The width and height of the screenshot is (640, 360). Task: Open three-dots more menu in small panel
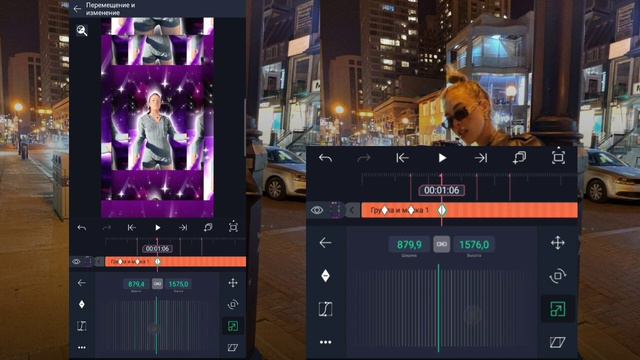82,347
